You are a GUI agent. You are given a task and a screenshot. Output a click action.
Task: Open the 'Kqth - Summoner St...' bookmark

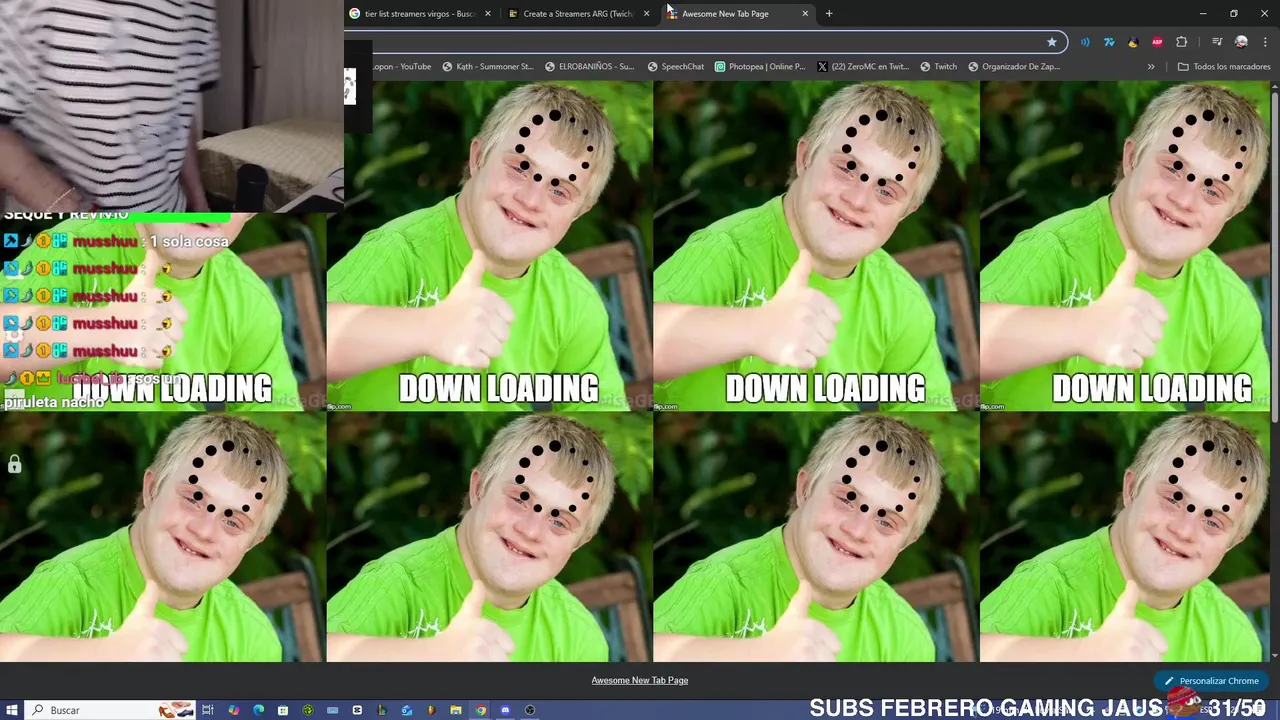pyautogui.click(x=488, y=67)
